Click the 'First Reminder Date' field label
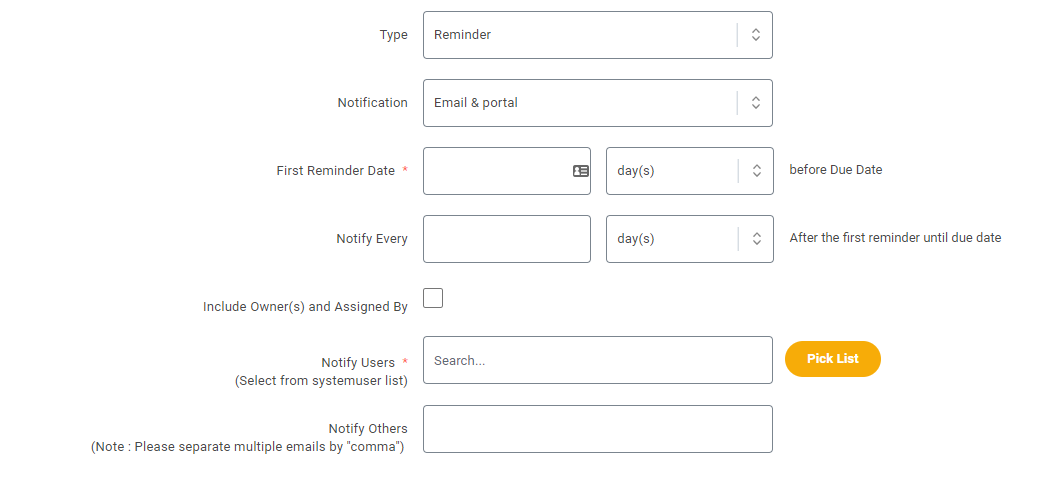The image size is (1044, 495). point(336,171)
